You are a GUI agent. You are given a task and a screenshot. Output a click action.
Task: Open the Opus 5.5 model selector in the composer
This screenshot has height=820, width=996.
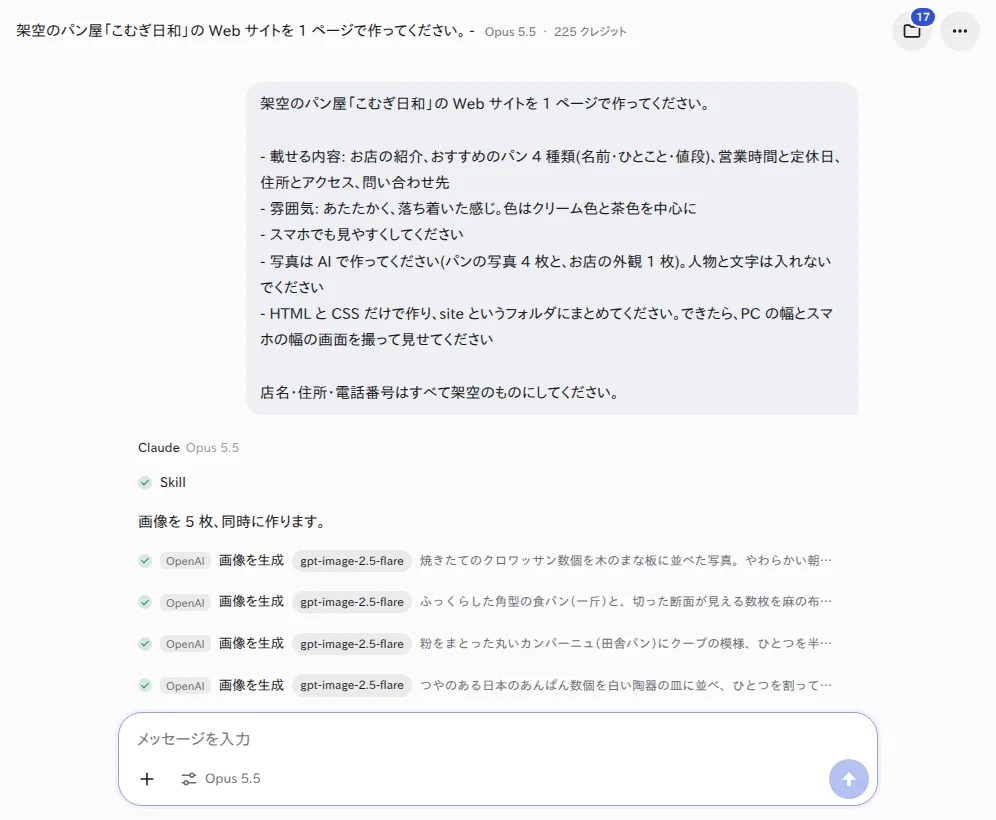(221, 779)
